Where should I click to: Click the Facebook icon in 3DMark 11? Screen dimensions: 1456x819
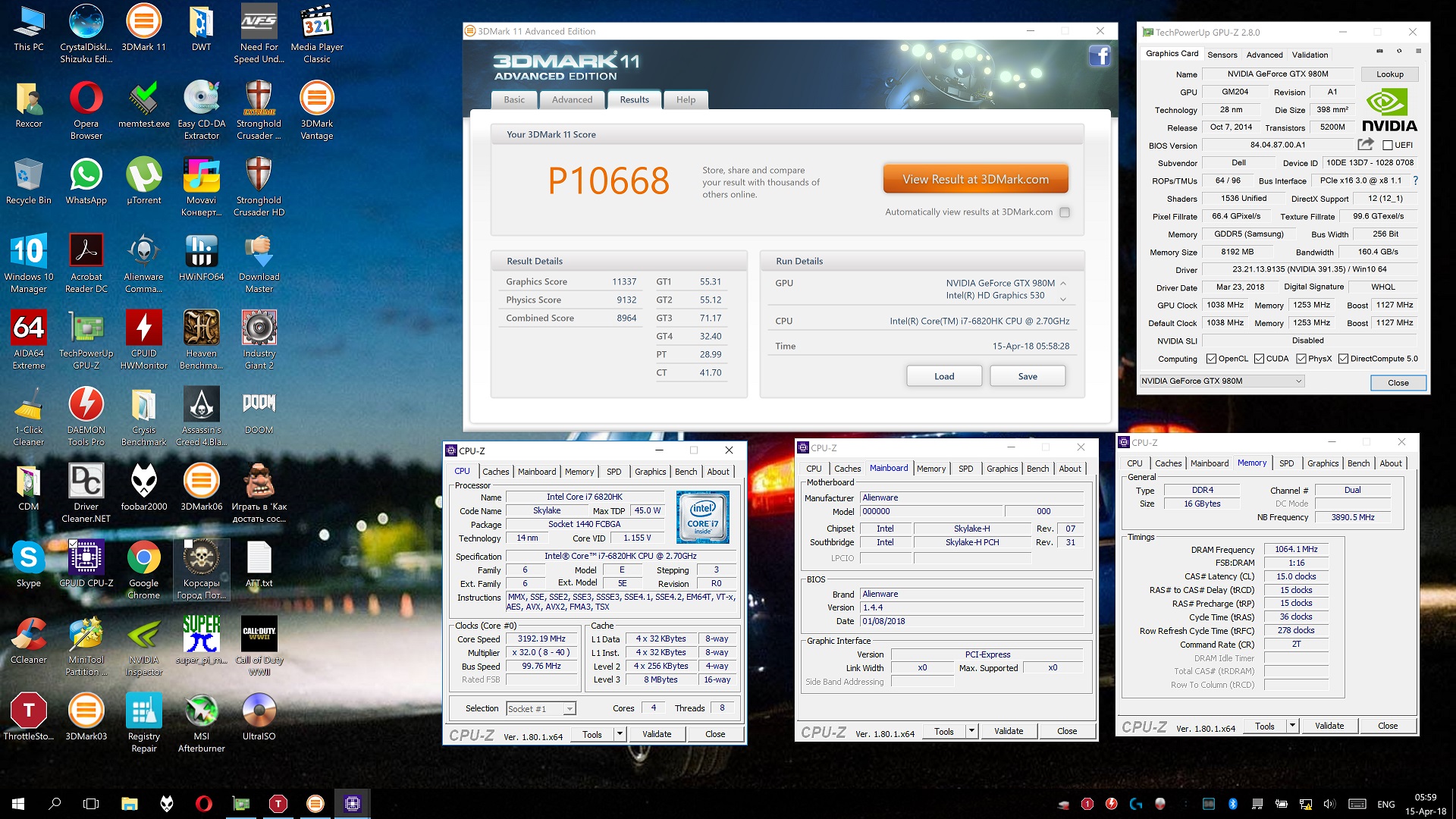(x=1099, y=55)
